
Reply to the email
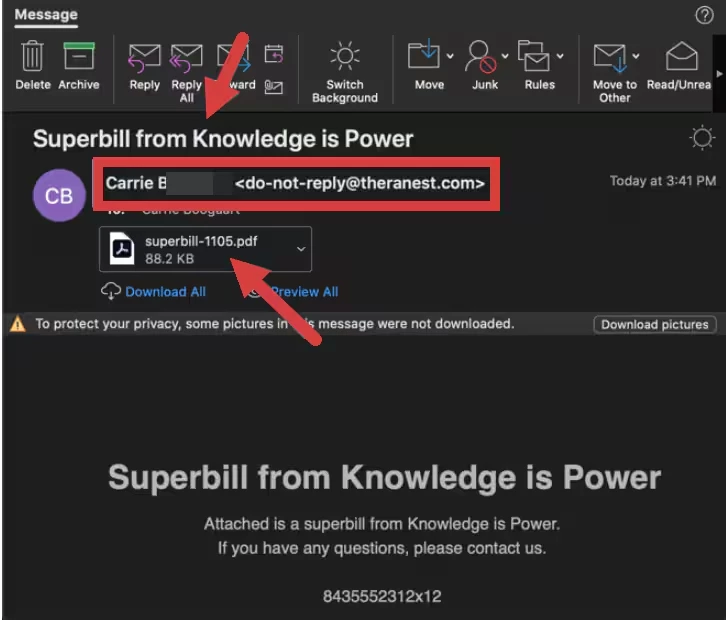[144, 58]
